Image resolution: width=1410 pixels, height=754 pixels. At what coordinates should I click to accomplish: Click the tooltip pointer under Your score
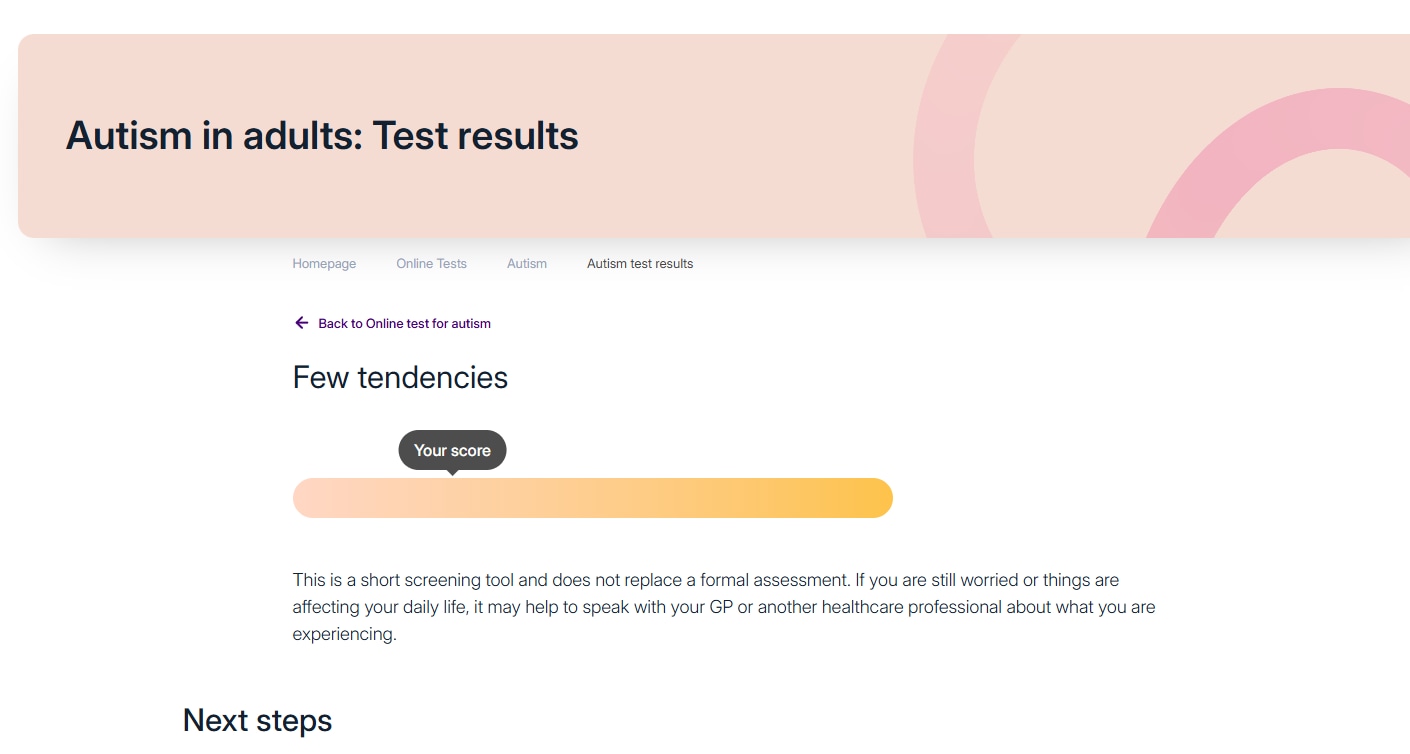pos(453,472)
